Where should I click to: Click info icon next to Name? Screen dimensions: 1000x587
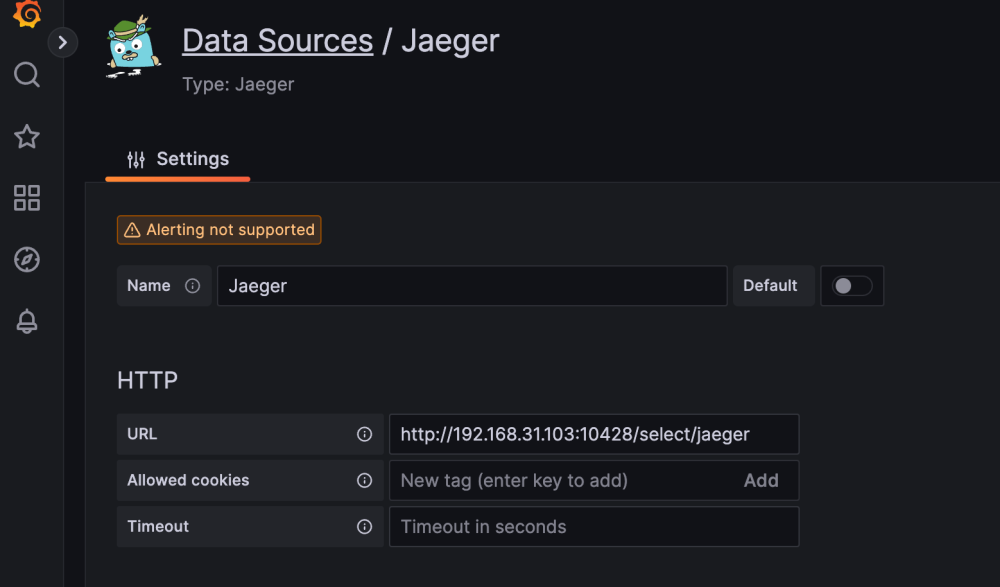(x=193, y=286)
